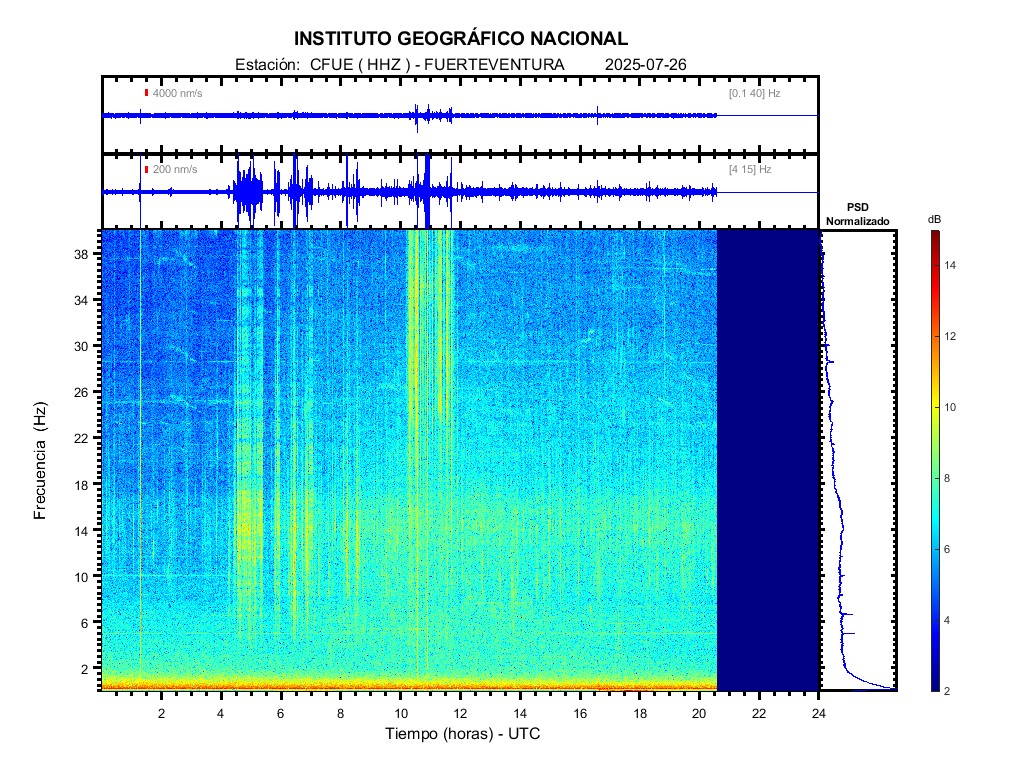Click colorbar tick value 8
Screen dimensions: 1024x768
[948, 478]
